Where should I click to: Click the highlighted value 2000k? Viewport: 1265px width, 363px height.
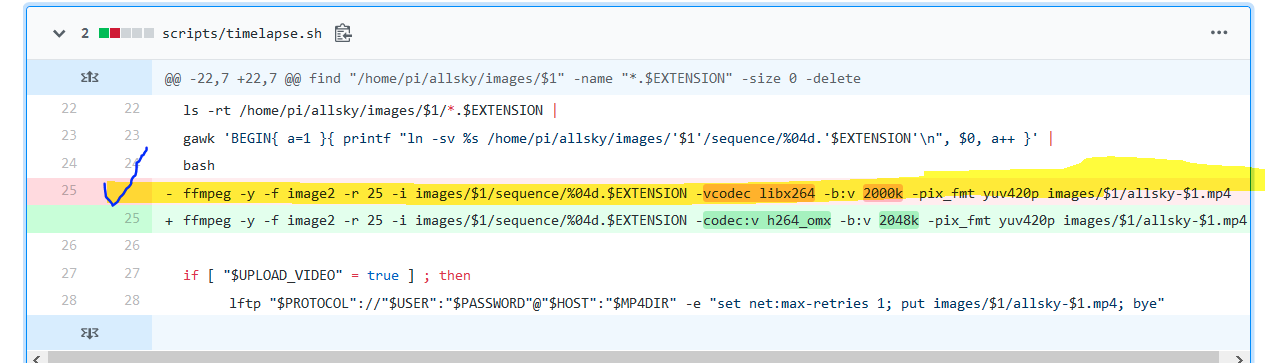point(884,192)
